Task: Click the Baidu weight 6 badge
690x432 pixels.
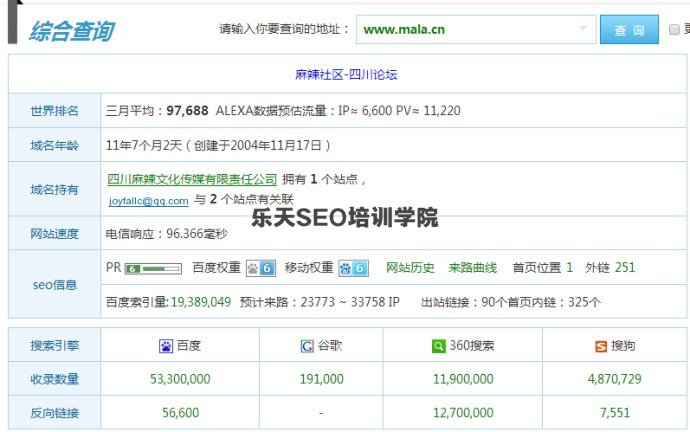Action: pos(261,268)
